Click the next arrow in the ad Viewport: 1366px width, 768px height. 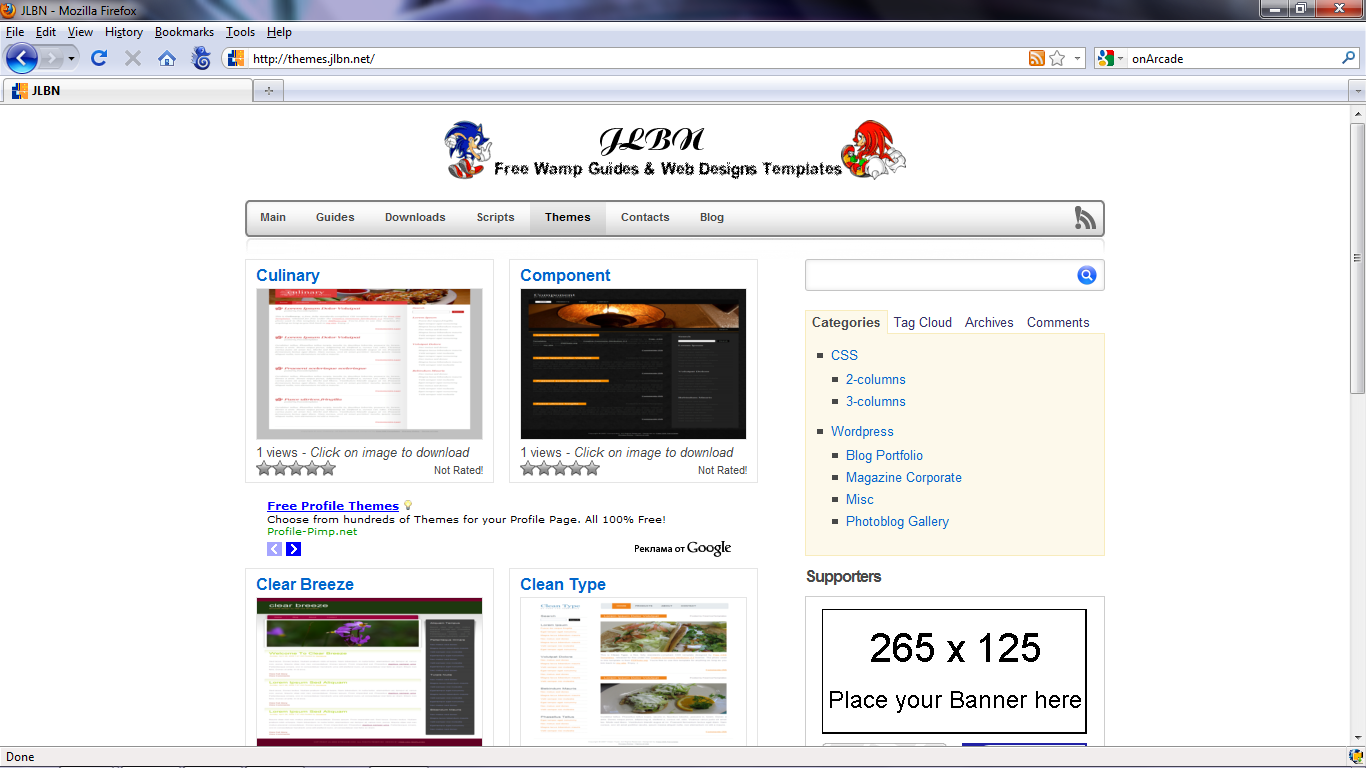pyautogui.click(x=293, y=549)
